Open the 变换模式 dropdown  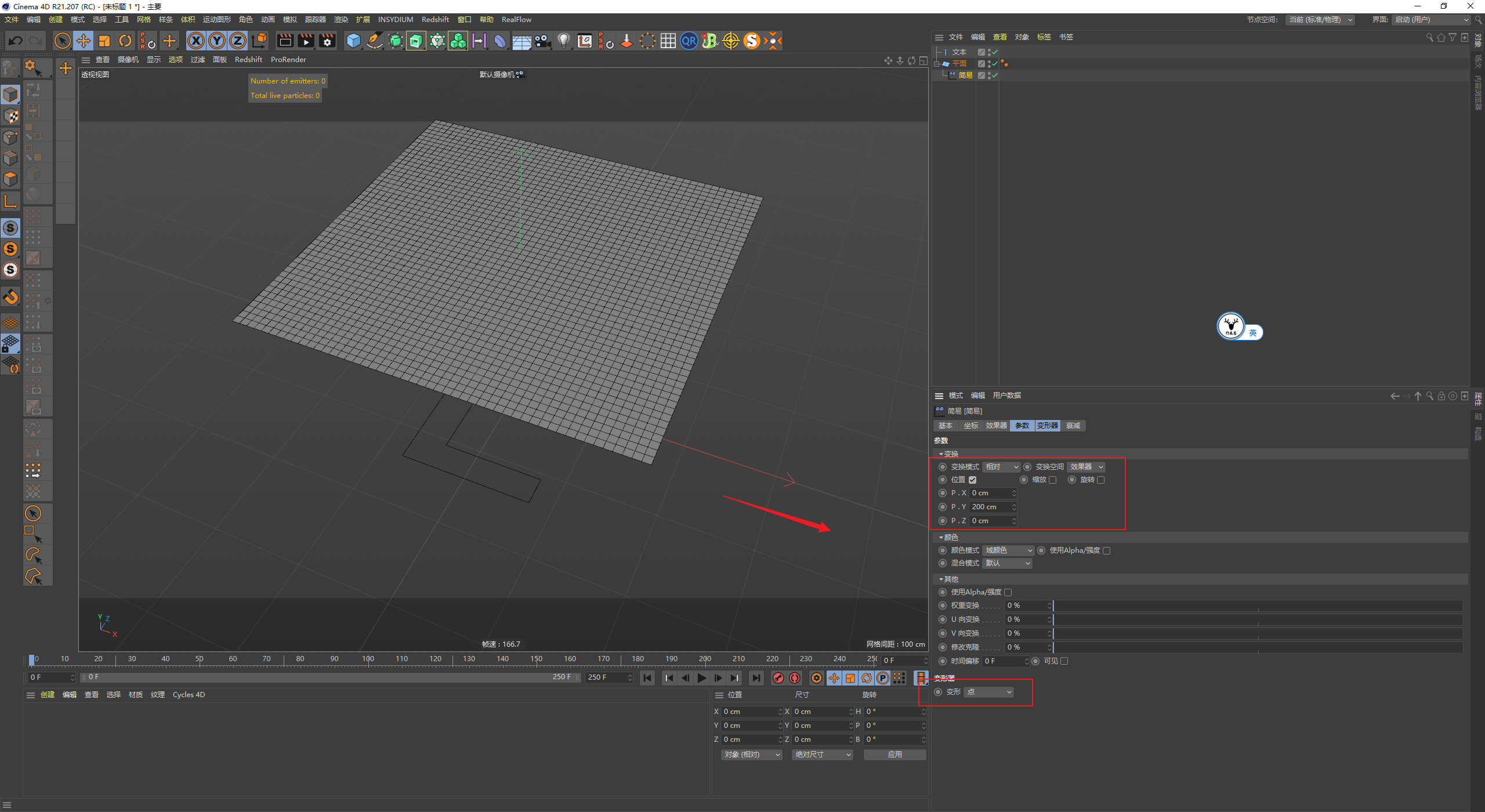point(1001,467)
